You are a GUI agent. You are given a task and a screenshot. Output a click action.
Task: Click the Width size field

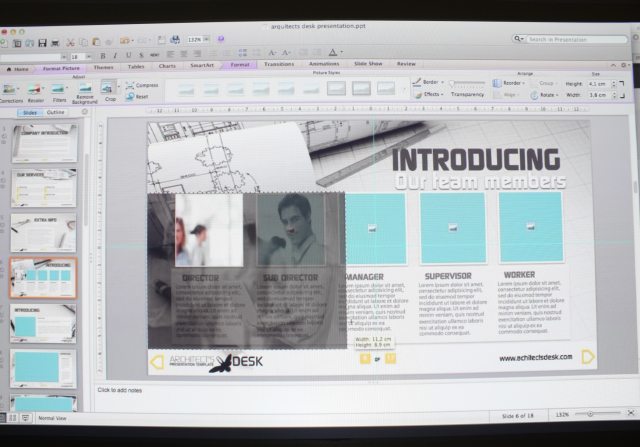pos(598,95)
